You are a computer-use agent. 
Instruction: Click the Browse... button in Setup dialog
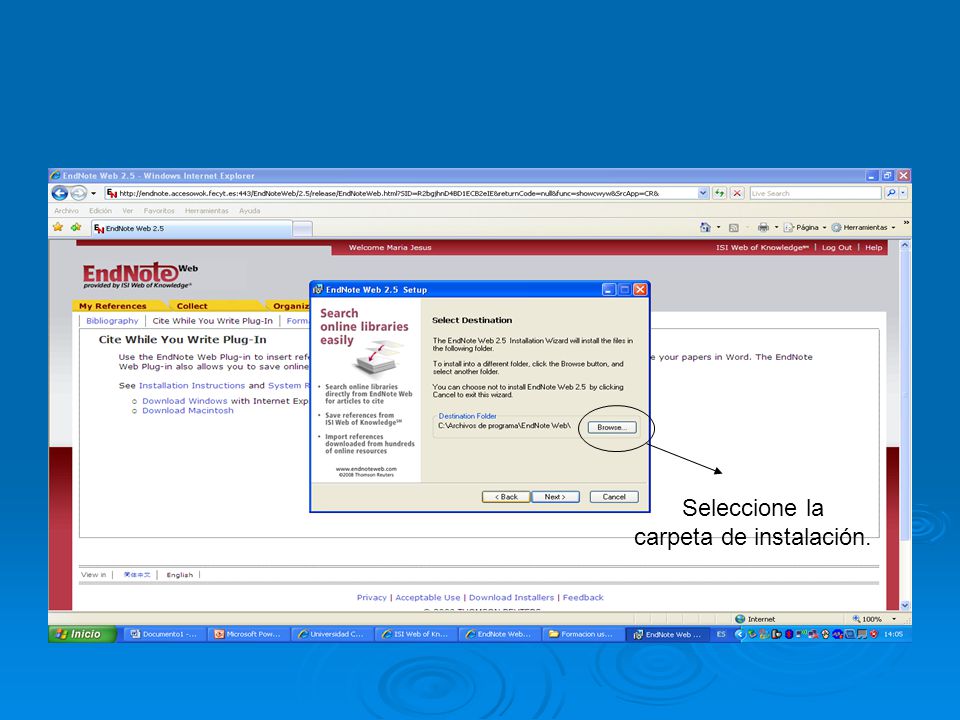point(612,427)
